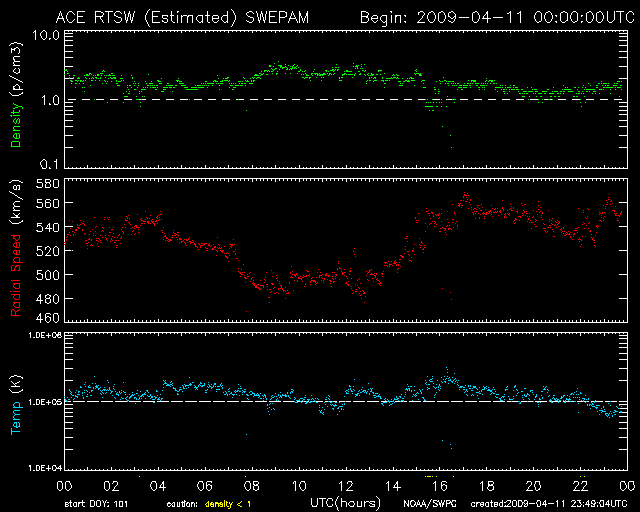Click the 'NOAA/SWPC' credit text

click(430, 504)
